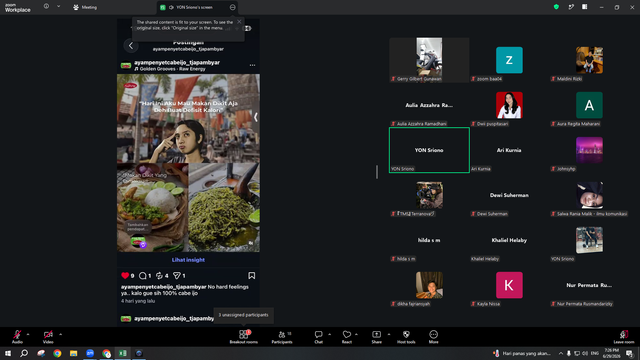Screen dimensions: 640x360
Task: Open view options on YON Sriono's screen tab
Action: click(x=232, y=7)
